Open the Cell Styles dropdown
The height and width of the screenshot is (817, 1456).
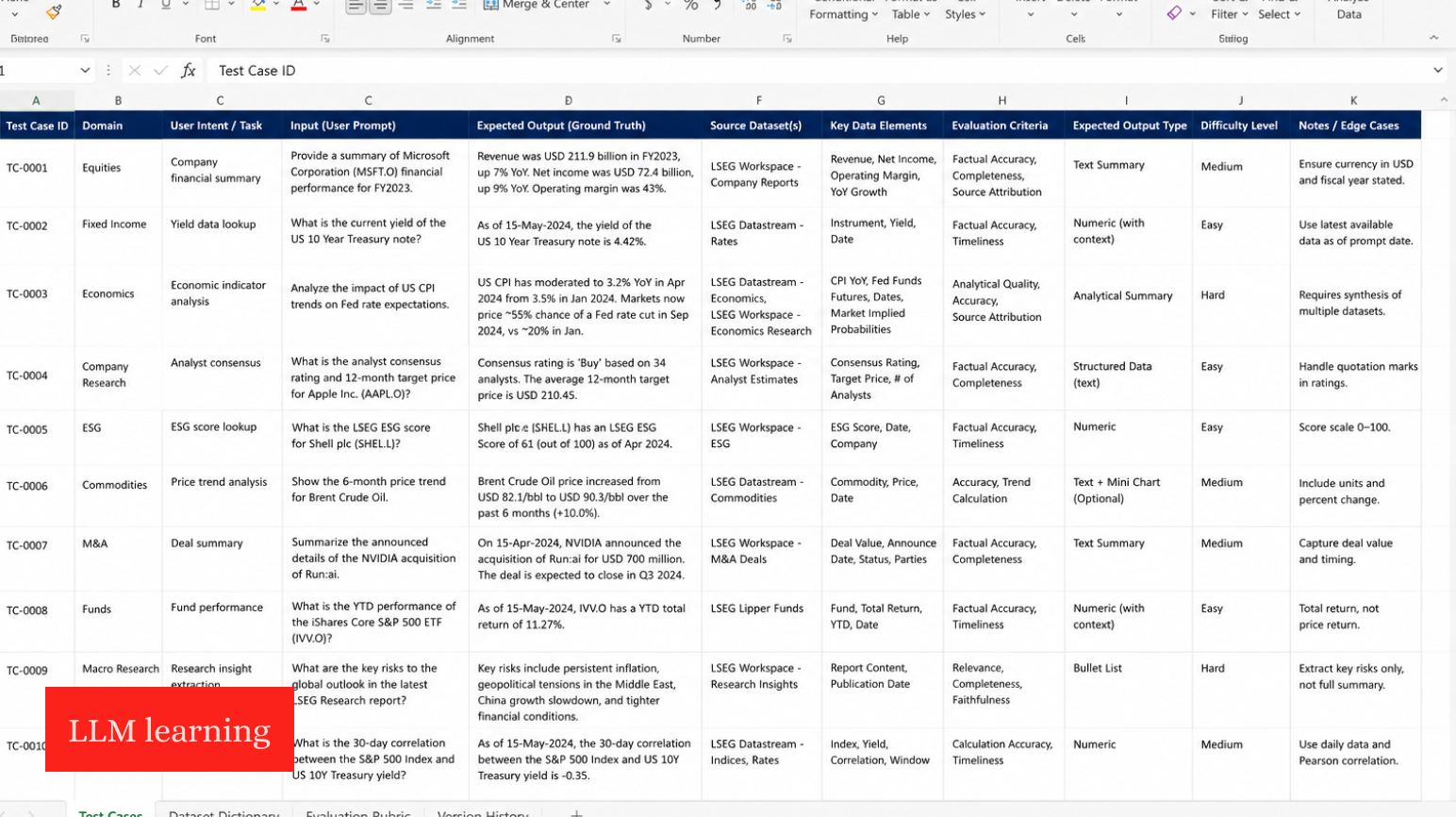coord(966,9)
